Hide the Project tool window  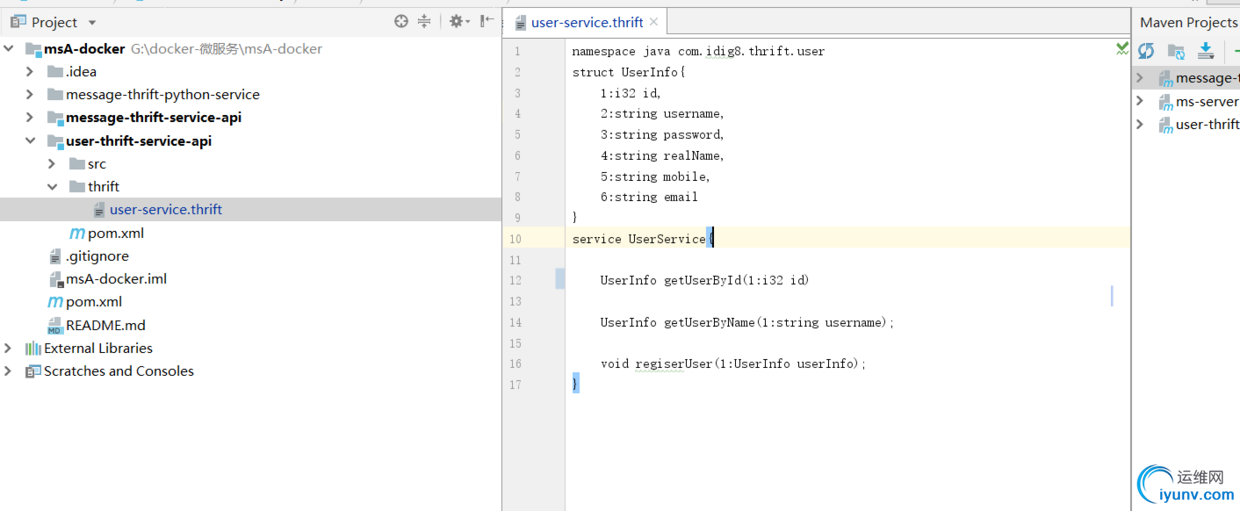(486, 21)
